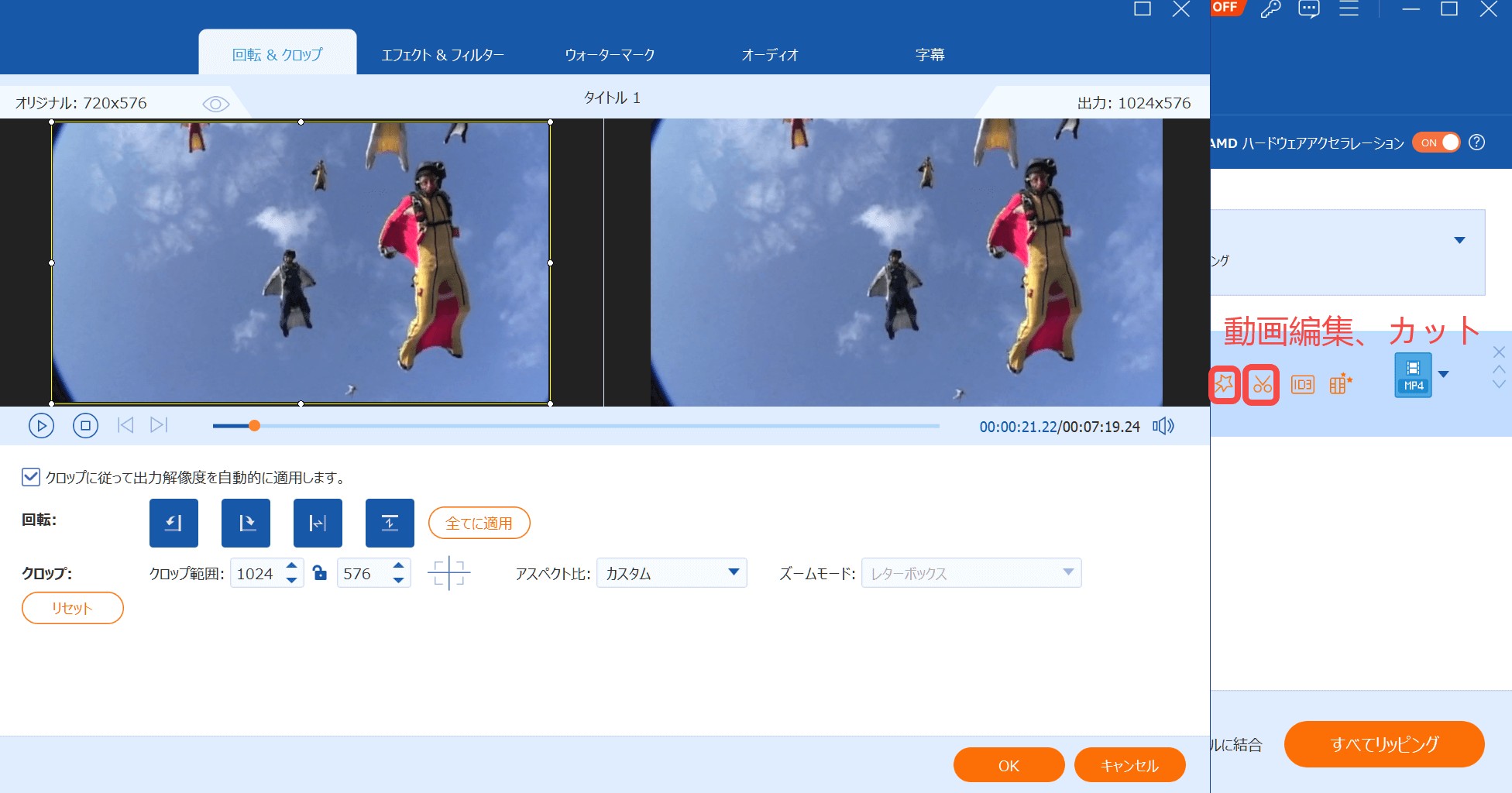The image size is (1512, 793).
Task: Open the ウォーターマーク tab
Action: click(x=610, y=55)
